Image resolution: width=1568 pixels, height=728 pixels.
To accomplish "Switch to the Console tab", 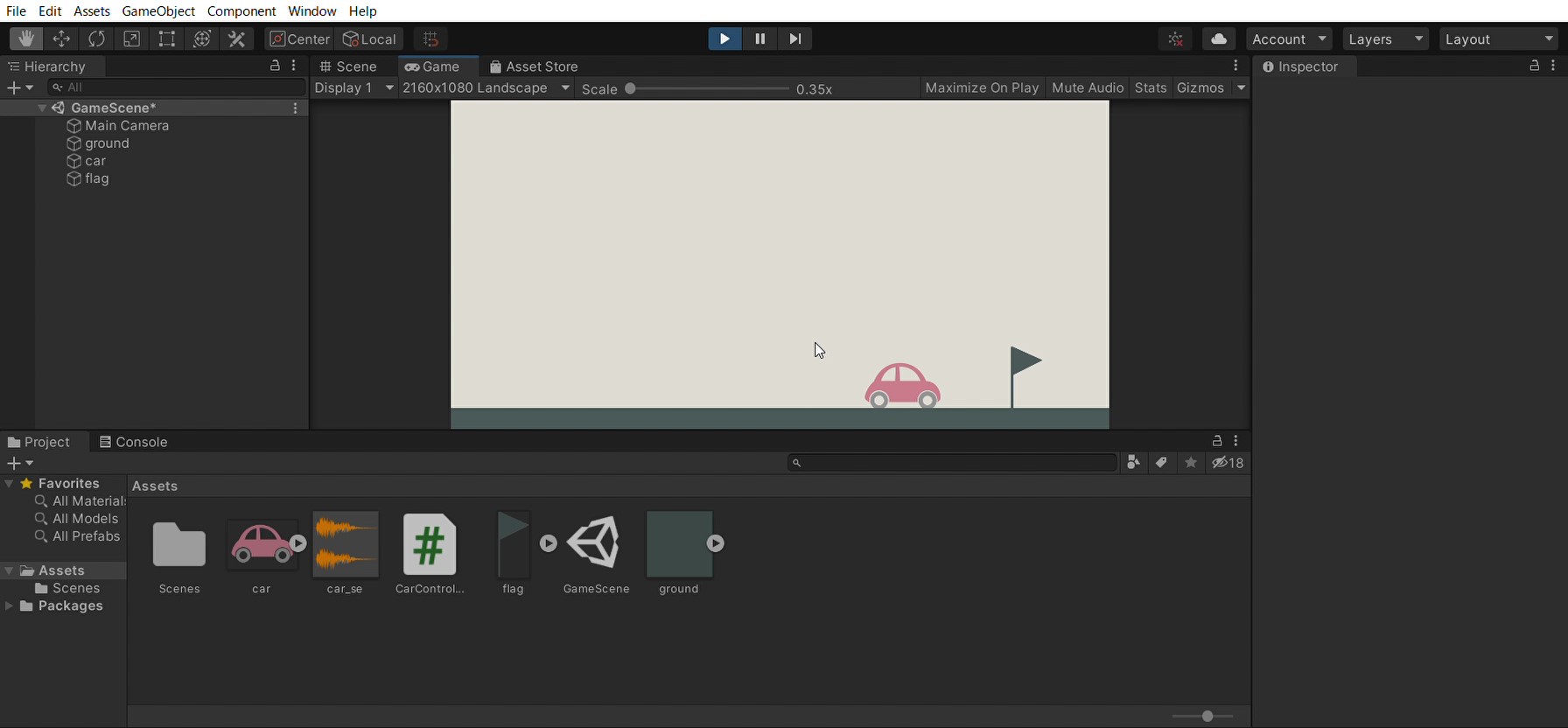I will (133, 442).
